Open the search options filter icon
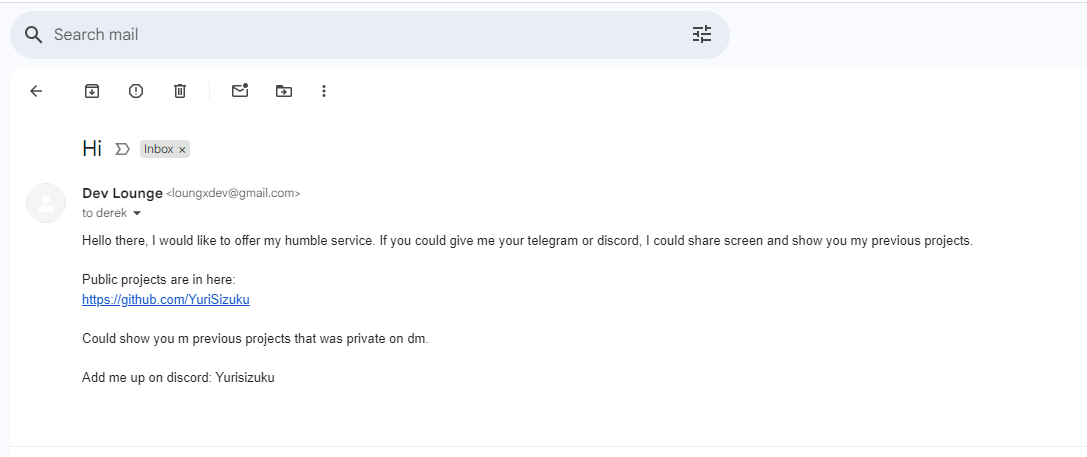The width and height of the screenshot is (1087, 457). (x=702, y=35)
